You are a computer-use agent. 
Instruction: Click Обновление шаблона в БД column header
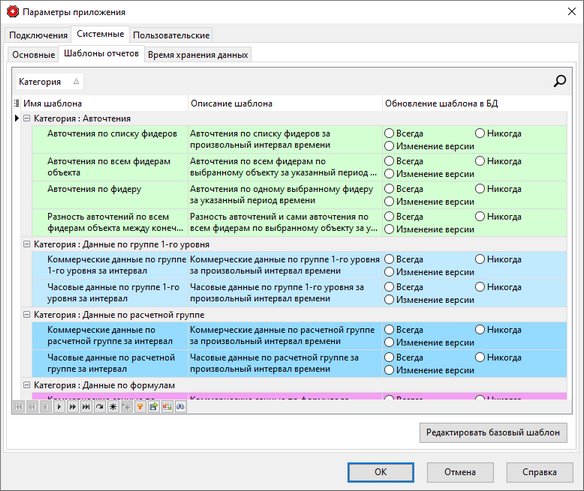pos(475,103)
